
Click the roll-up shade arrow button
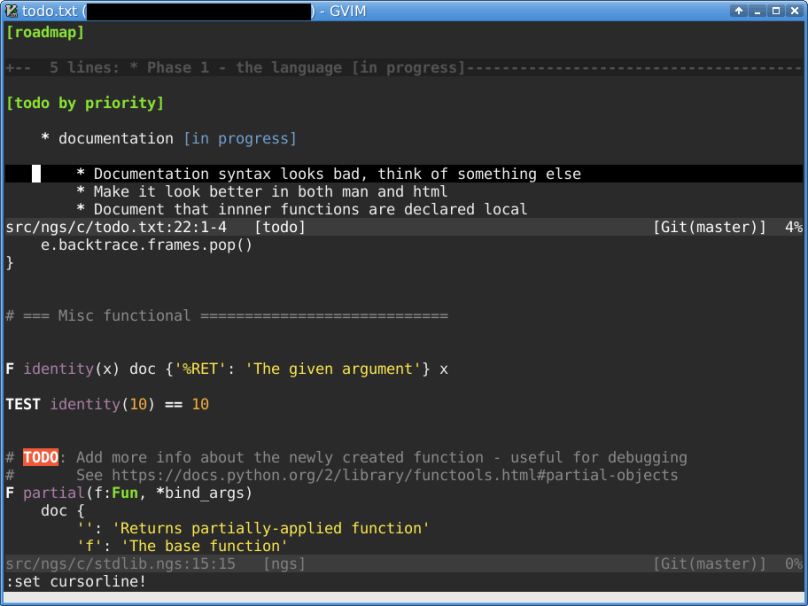tap(739, 10)
